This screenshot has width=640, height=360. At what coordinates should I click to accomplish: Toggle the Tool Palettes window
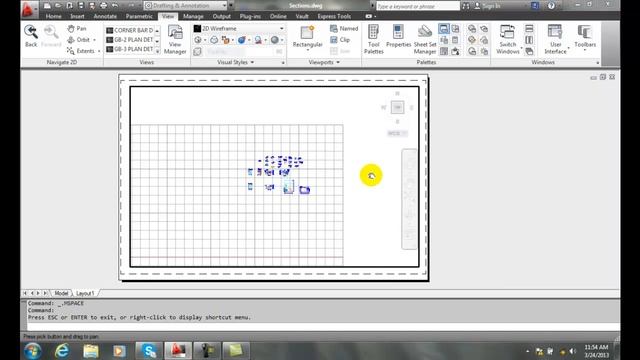tap(373, 40)
